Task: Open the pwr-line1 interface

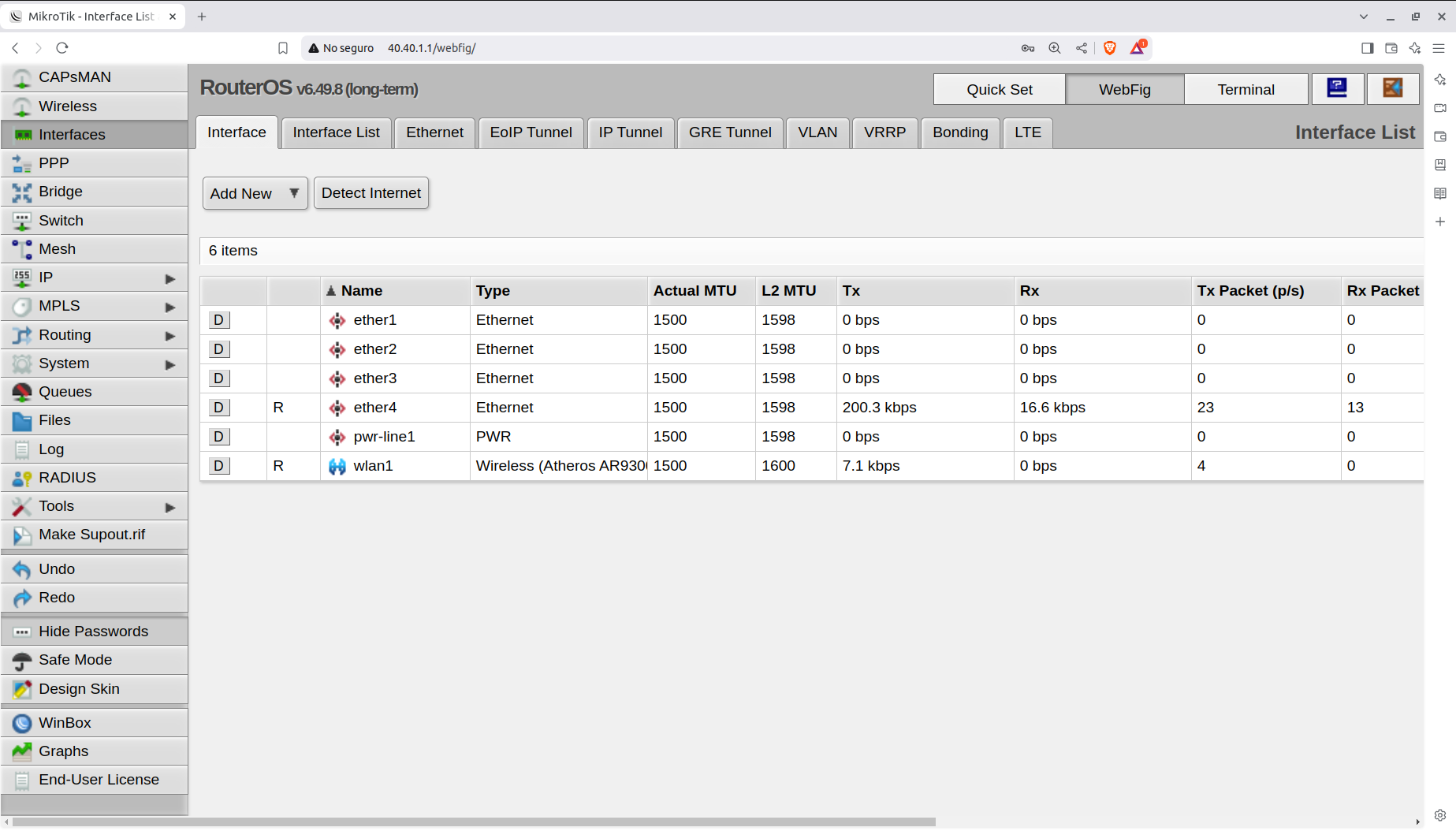Action: (384, 437)
